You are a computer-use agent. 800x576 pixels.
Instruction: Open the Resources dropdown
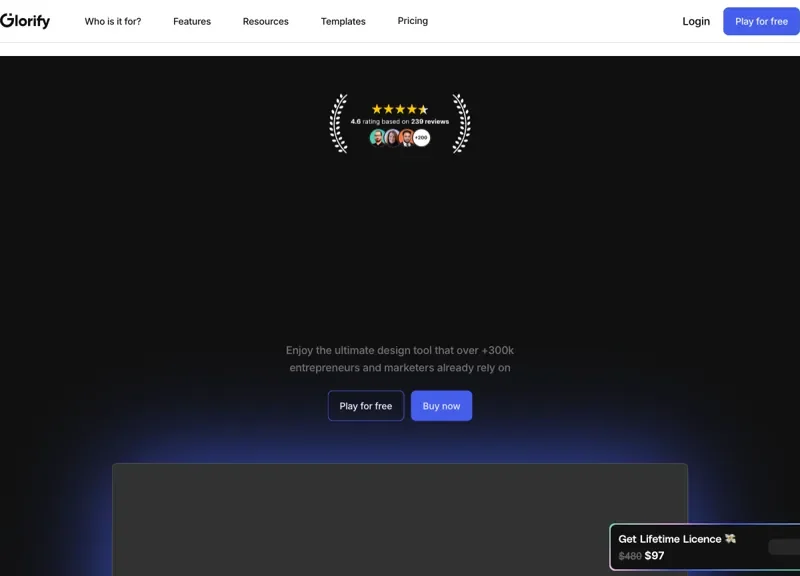[265, 21]
